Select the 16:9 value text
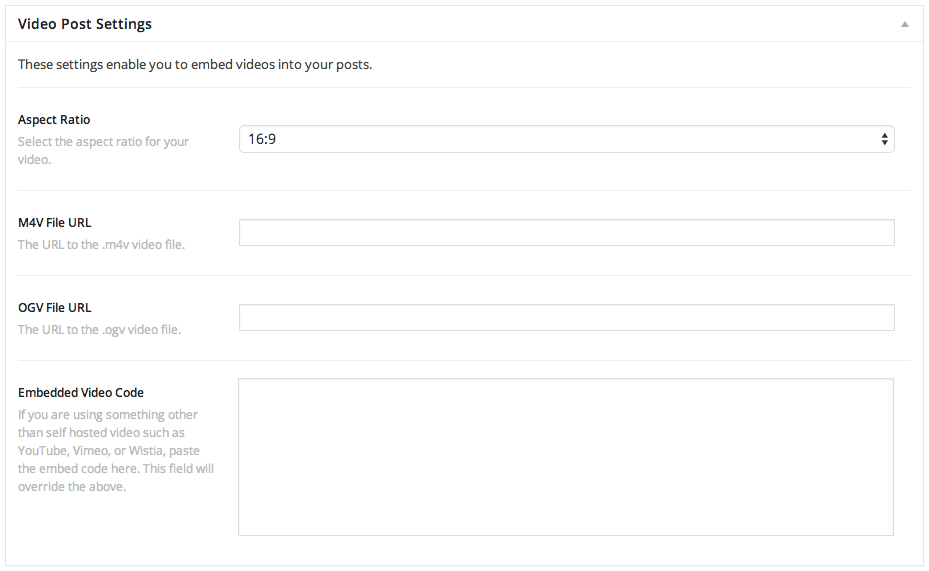Image resolution: width=929 pixels, height=571 pixels. click(262, 139)
